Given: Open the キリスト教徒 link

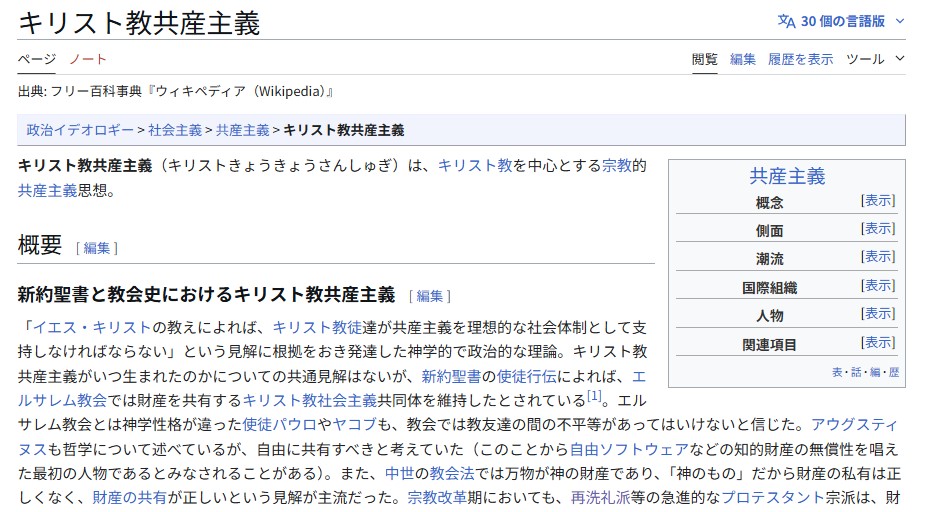Looking at the screenshot, I should (x=317, y=328).
